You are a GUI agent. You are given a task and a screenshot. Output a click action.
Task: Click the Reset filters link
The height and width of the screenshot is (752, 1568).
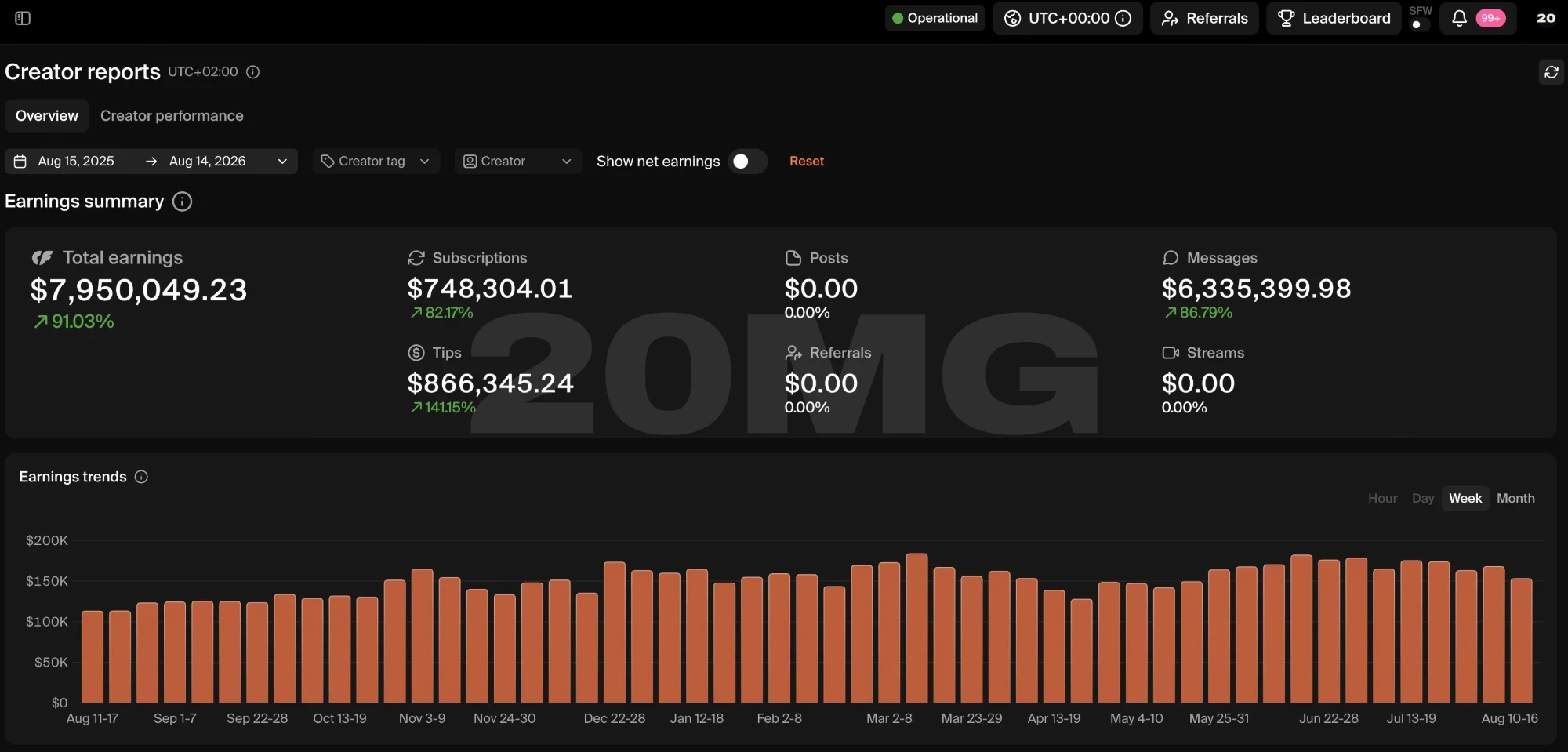point(807,162)
